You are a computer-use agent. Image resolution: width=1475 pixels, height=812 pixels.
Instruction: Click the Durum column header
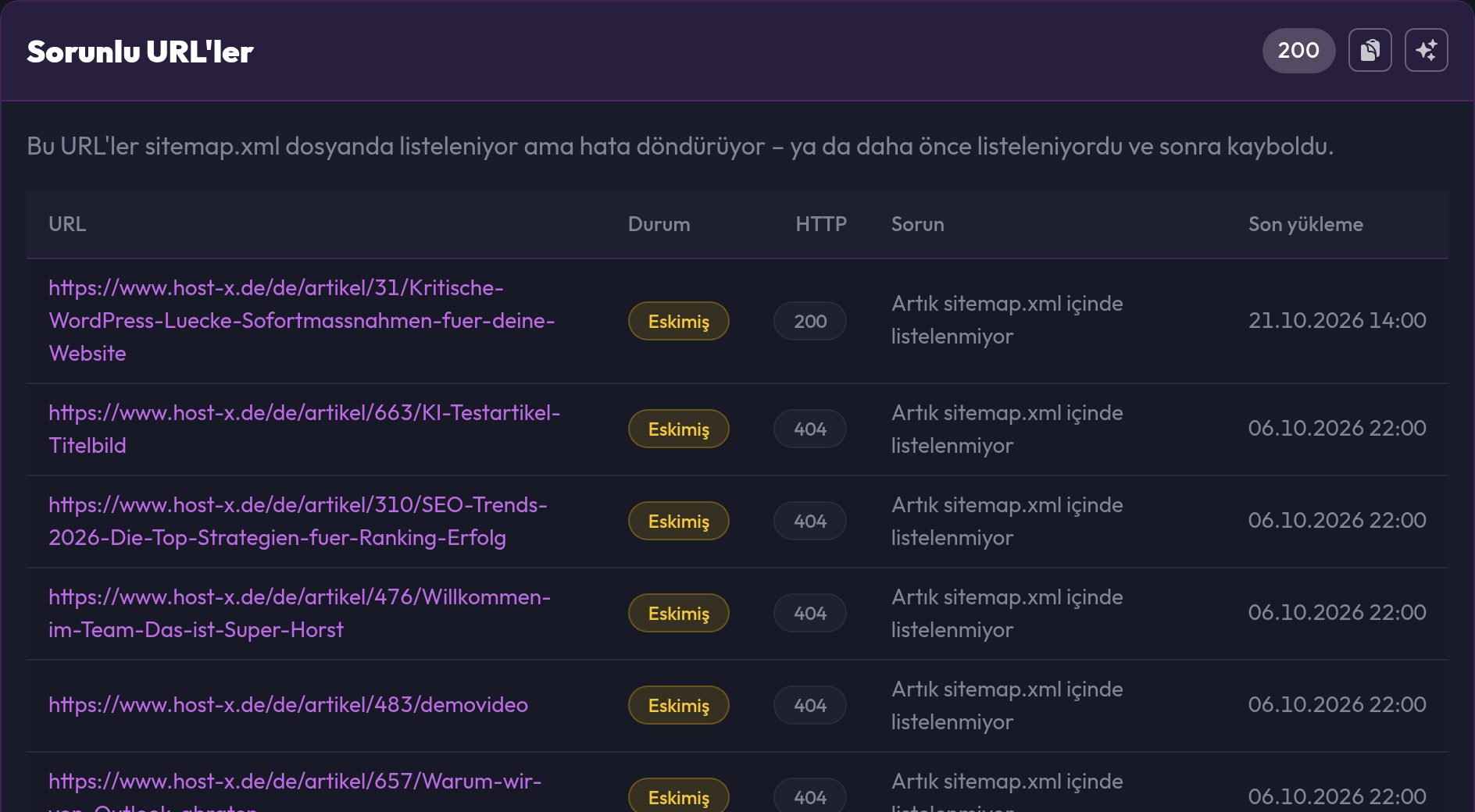[659, 224]
